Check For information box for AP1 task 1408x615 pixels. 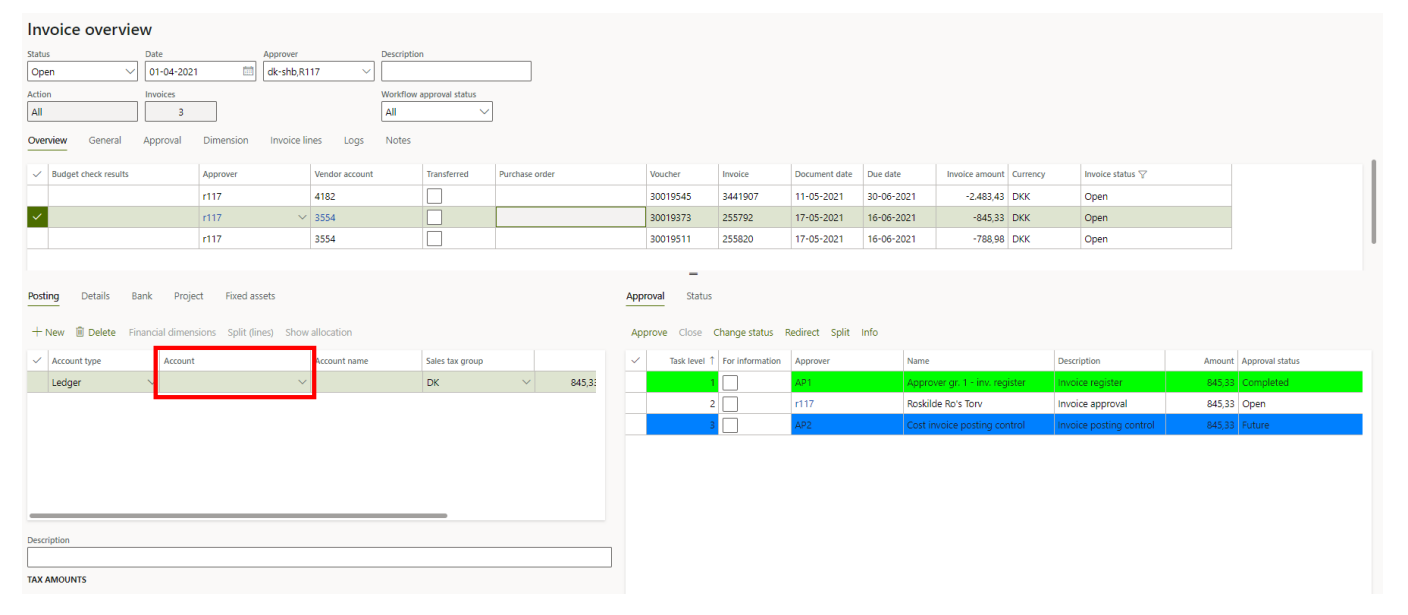coord(730,382)
